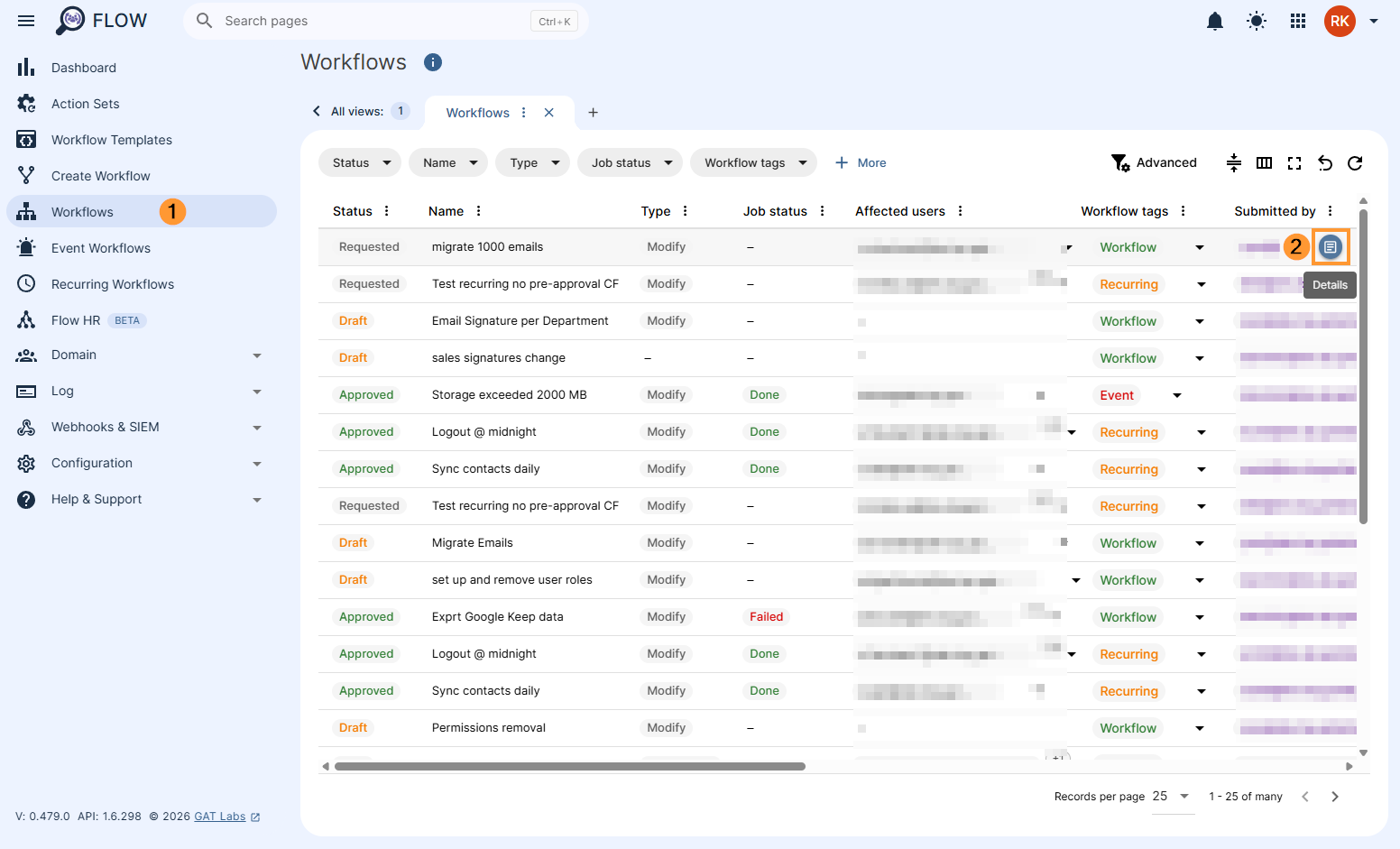Reset table view undo icon
1400x849 pixels.
[1325, 162]
